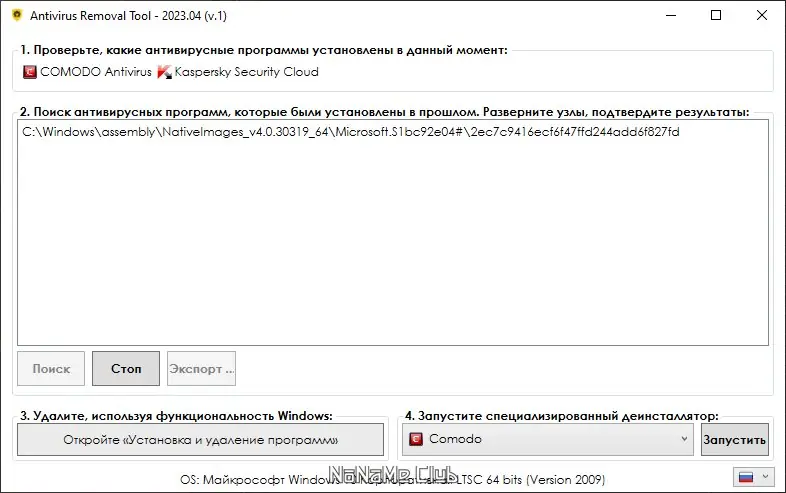The width and height of the screenshot is (786, 493).
Task: Select the Kaspersky Security Cloud label
Action: pos(247,72)
